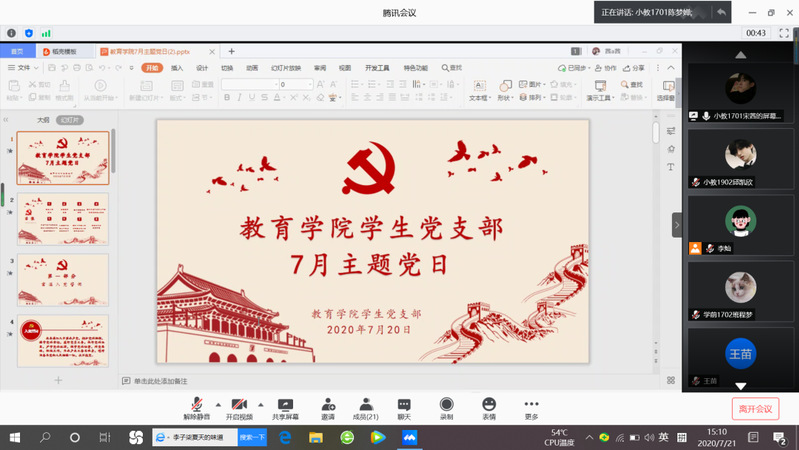Click the 单击此处添加备注 notes field
Screen dimensions: 799x450
pos(160,381)
